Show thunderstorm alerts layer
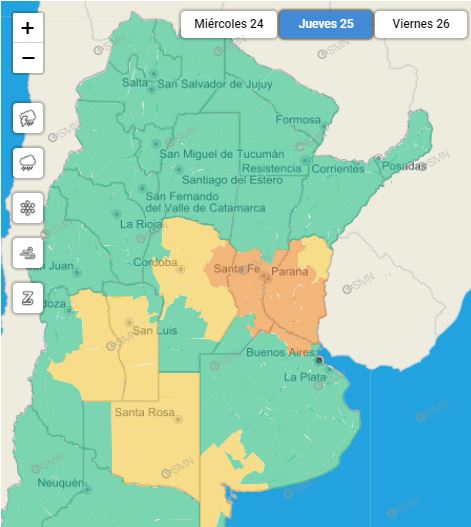The width and height of the screenshot is (471, 527). pyautogui.click(x=28, y=118)
